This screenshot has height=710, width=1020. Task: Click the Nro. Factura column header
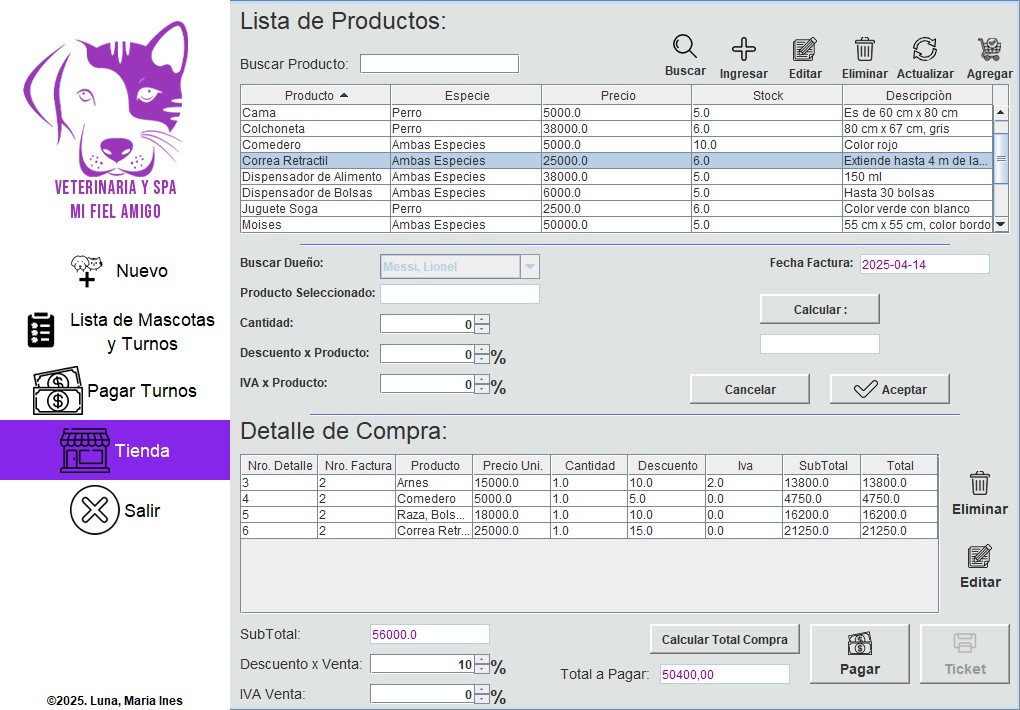357,465
